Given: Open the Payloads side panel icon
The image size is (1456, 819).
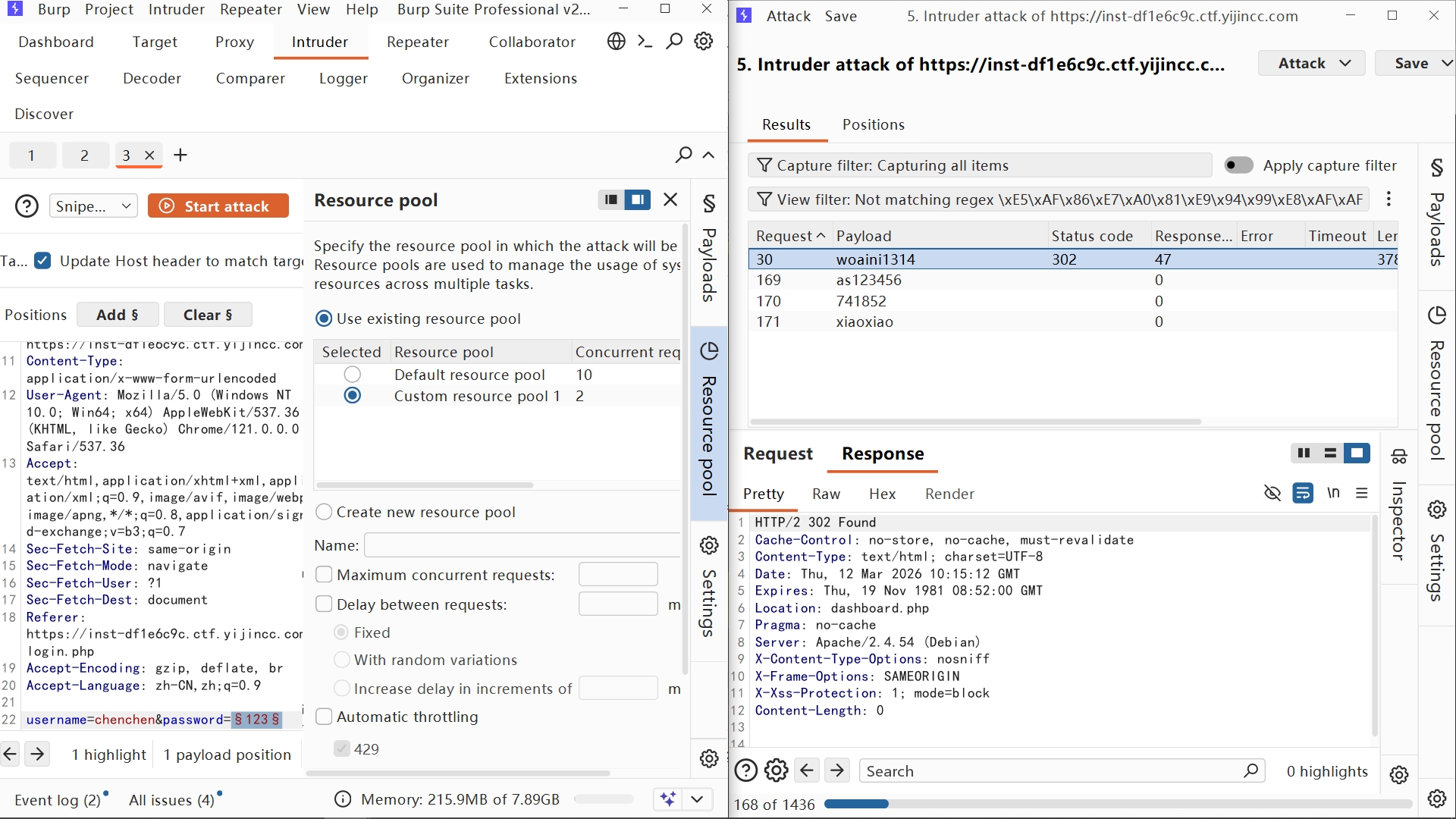Looking at the screenshot, I should (x=709, y=203).
